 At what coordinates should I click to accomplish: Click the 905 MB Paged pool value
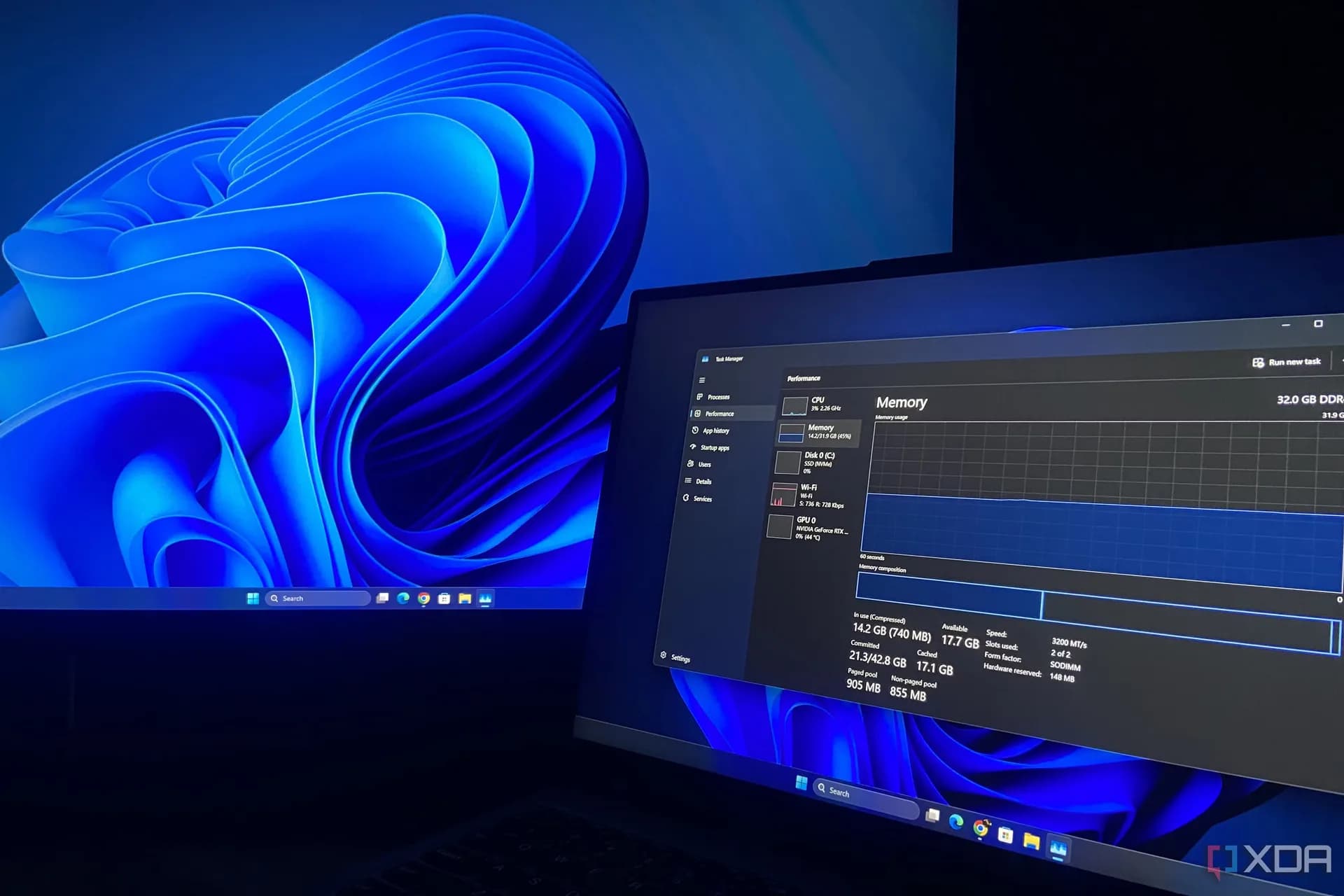pos(863,686)
